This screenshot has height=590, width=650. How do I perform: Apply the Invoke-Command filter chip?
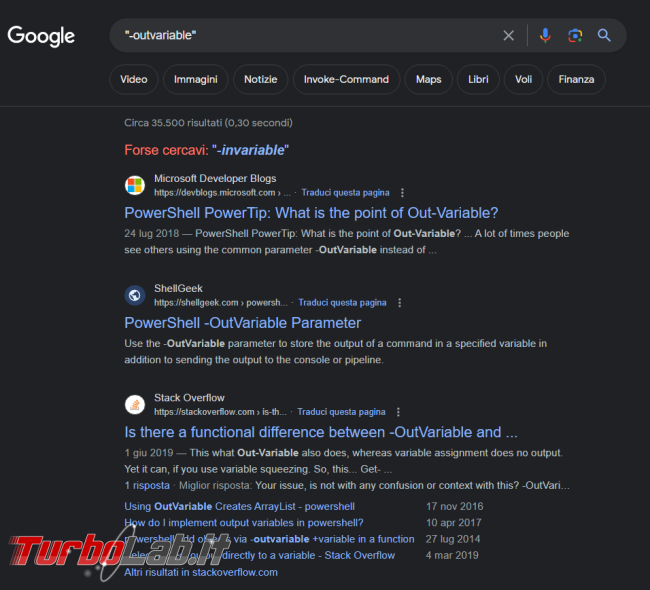346,79
